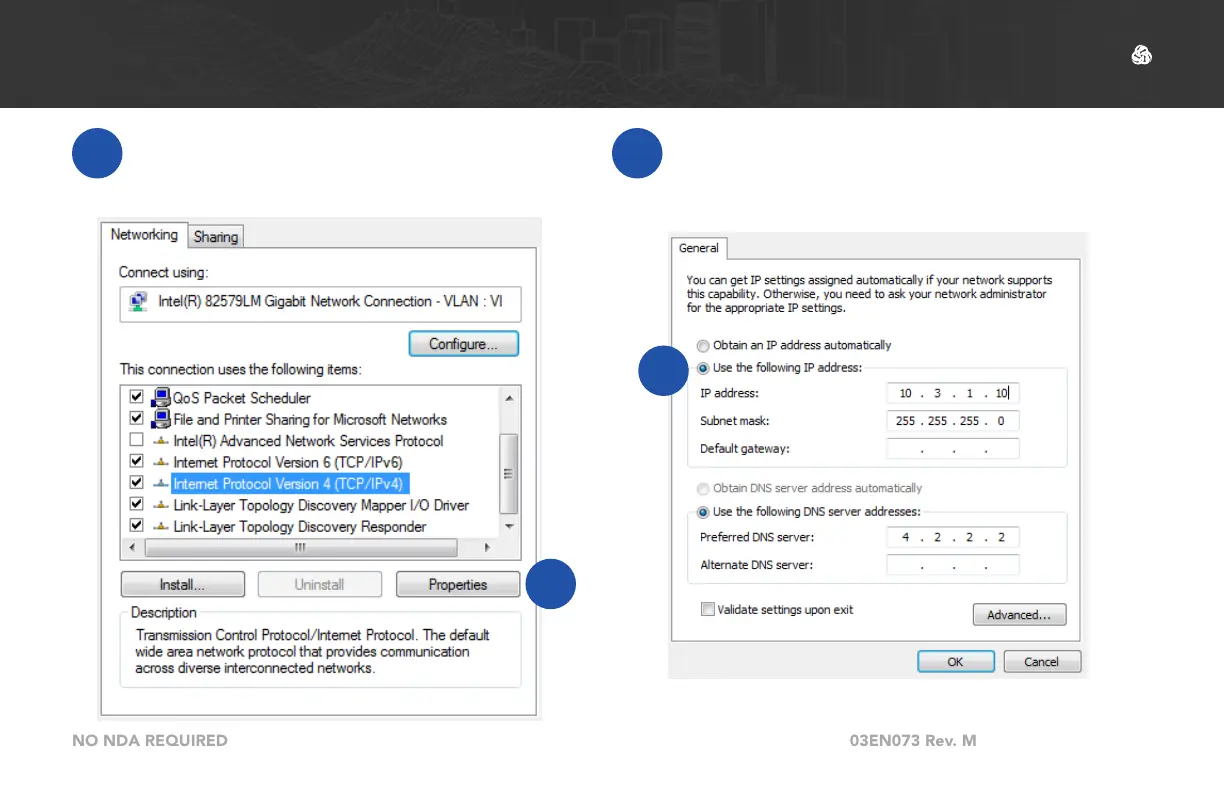Toggle Internet Protocol Version 4 checkbox

click(x=136, y=483)
